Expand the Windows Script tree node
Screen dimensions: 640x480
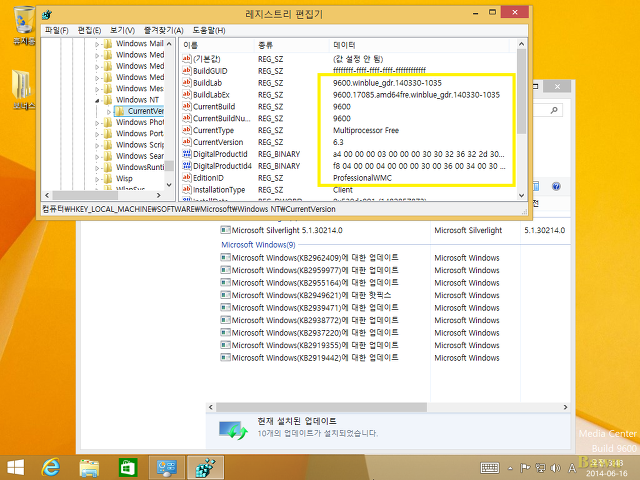(x=97, y=145)
